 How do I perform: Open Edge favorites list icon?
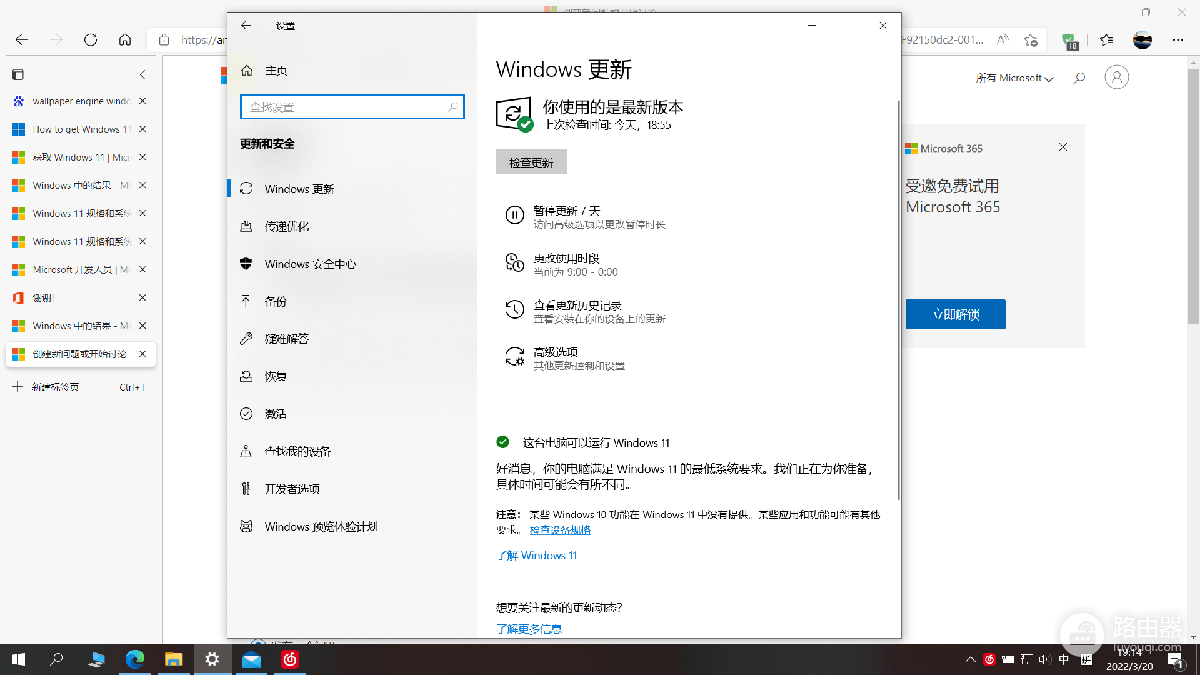click(x=1106, y=40)
